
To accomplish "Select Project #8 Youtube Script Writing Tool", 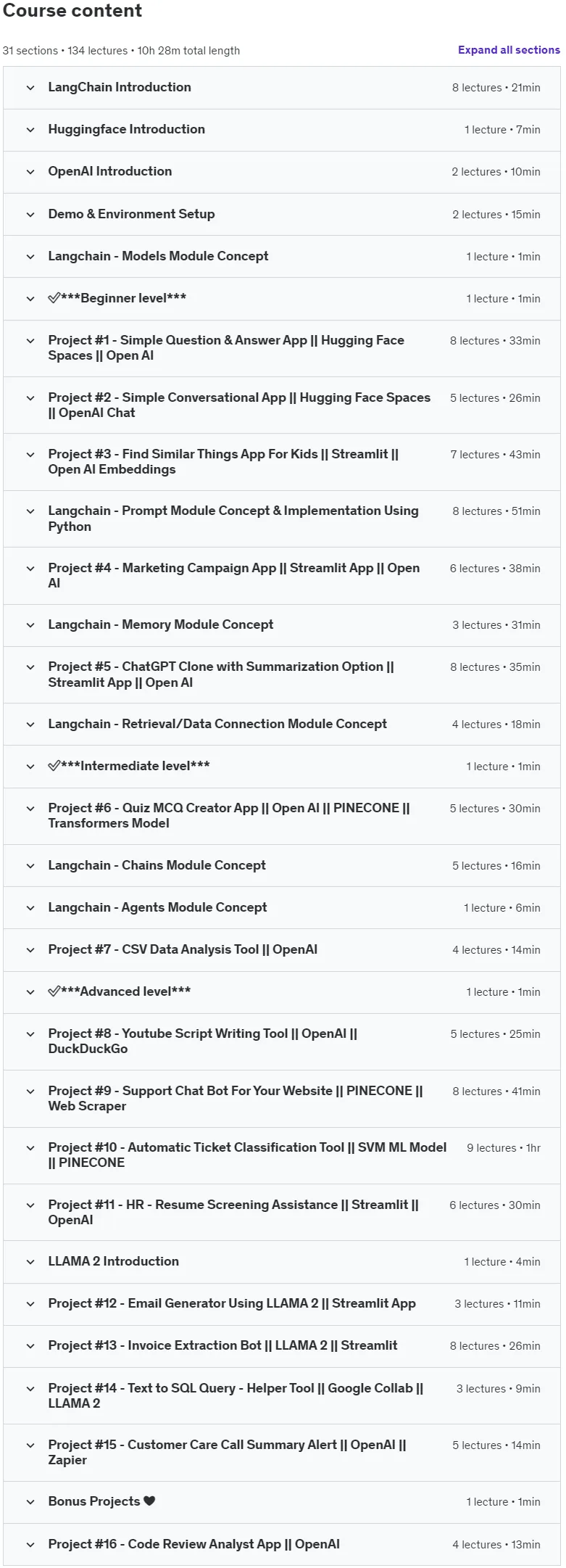I will [281, 1041].
